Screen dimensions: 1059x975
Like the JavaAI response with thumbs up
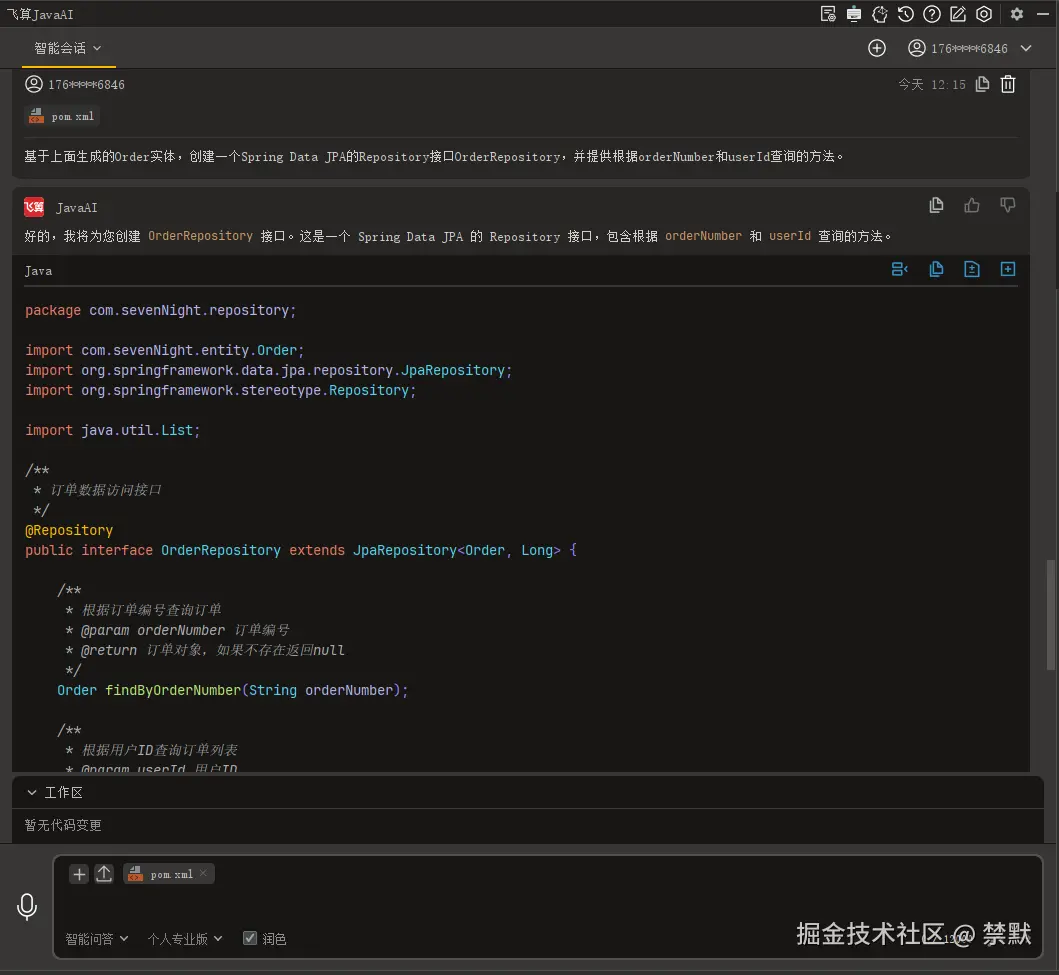coord(972,205)
